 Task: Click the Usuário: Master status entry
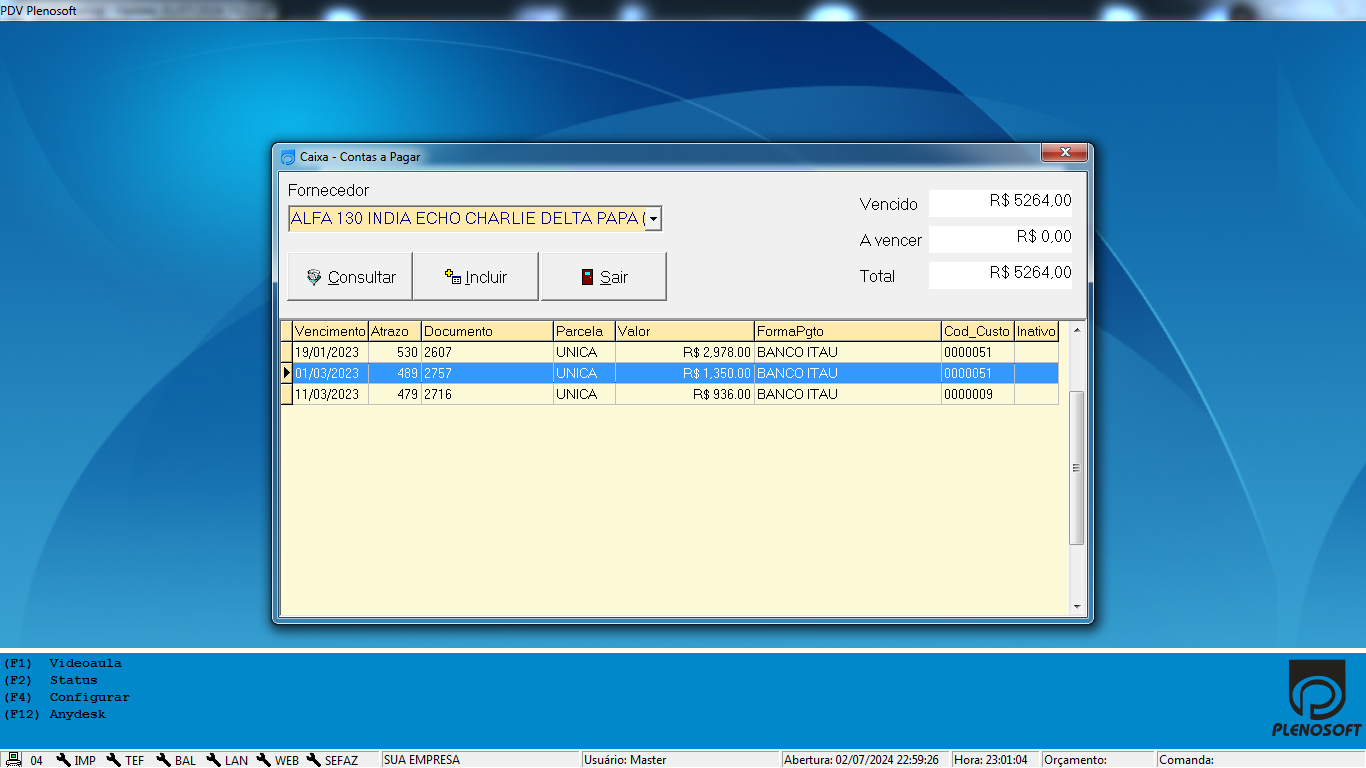(x=680, y=760)
